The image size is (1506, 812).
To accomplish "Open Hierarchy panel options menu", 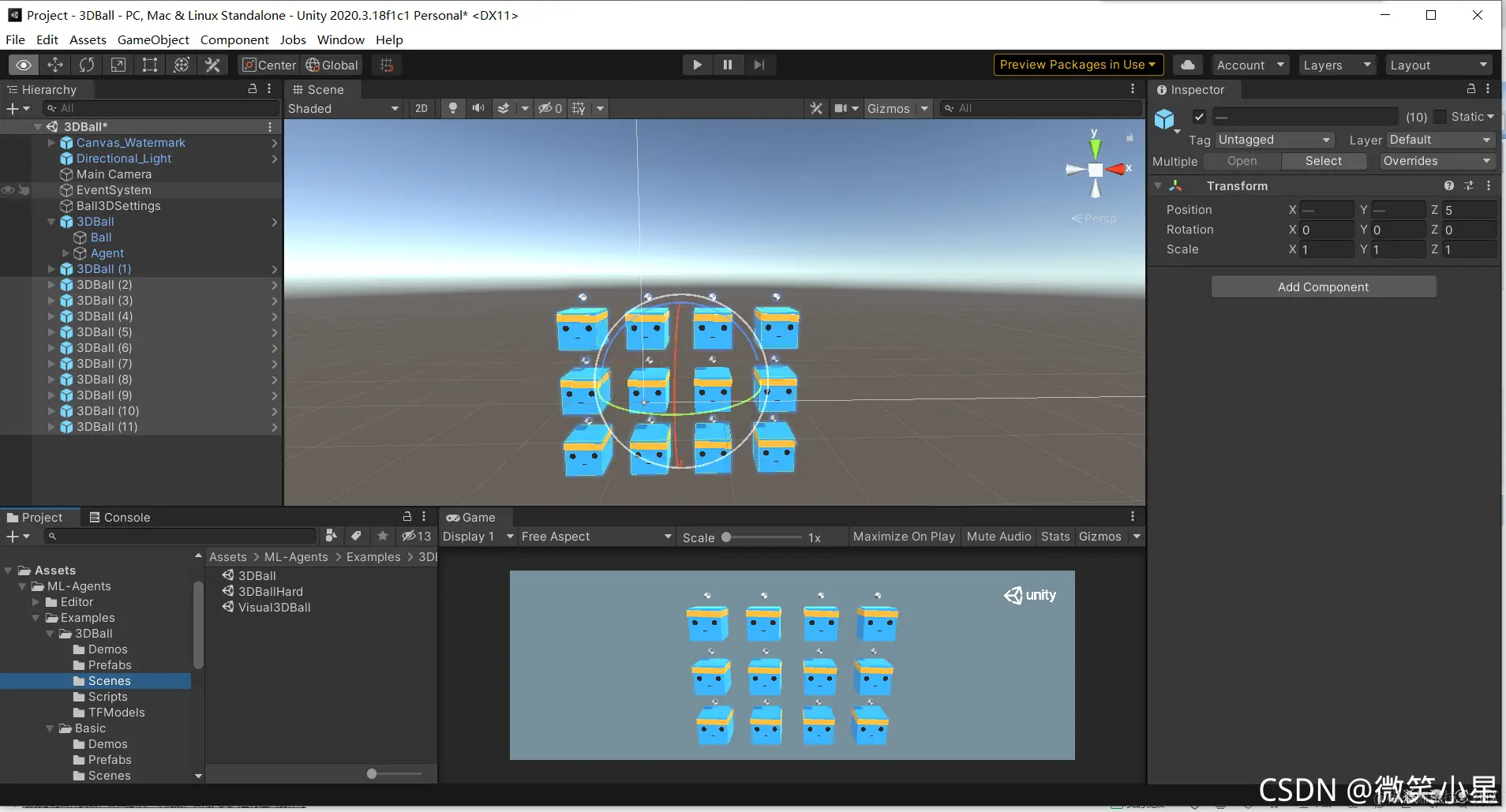I will click(269, 89).
